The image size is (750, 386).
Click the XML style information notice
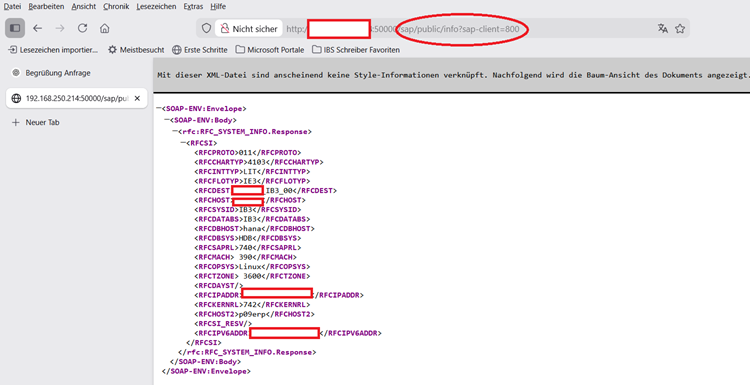pos(453,75)
